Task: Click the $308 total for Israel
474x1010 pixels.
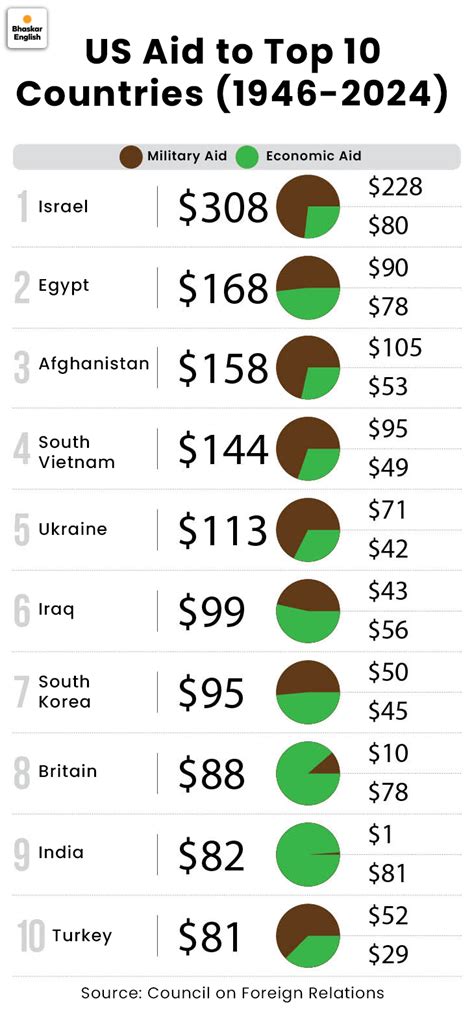Action: point(223,208)
